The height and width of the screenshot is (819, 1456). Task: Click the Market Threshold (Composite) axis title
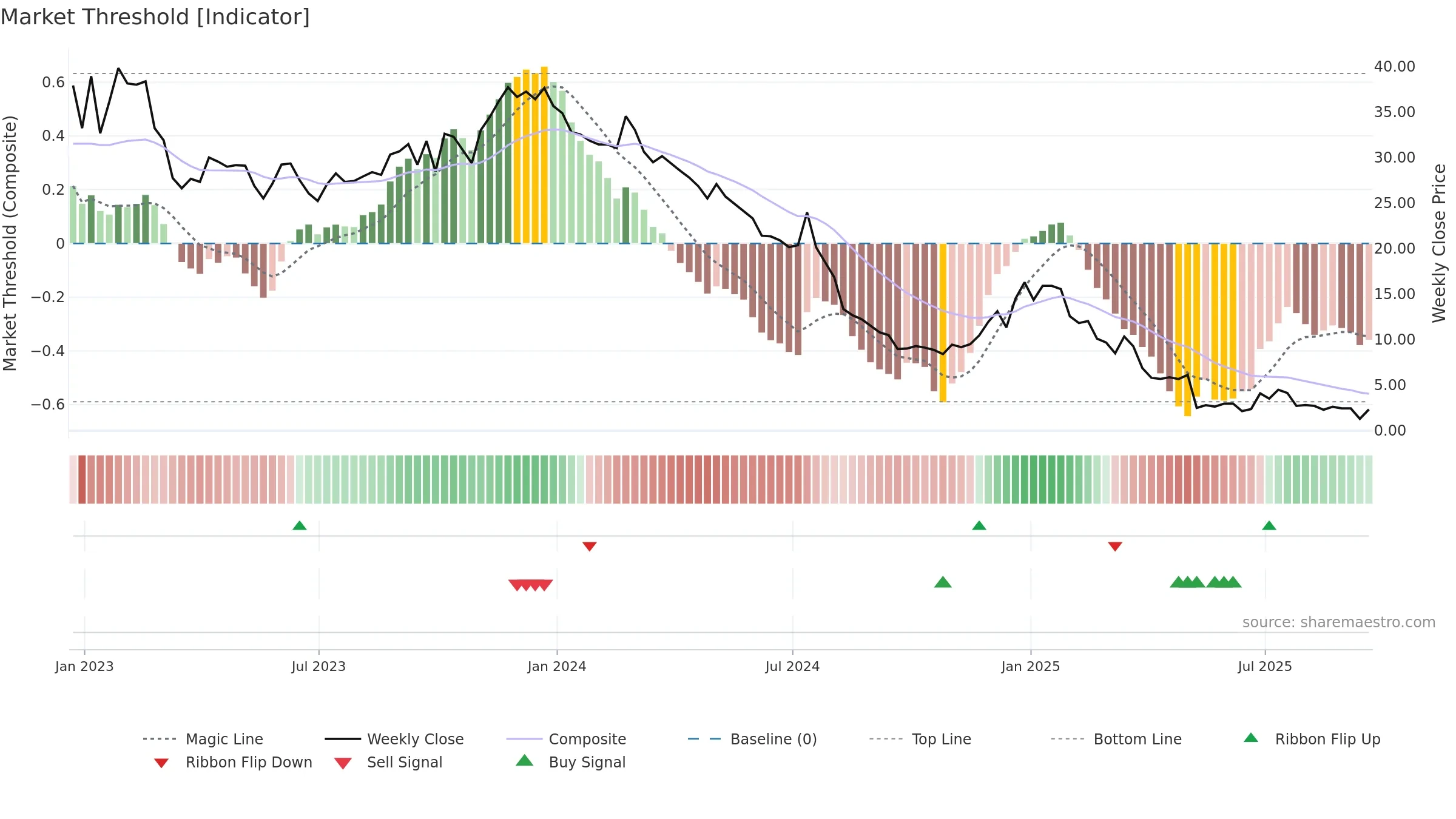click(x=10, y=243)
